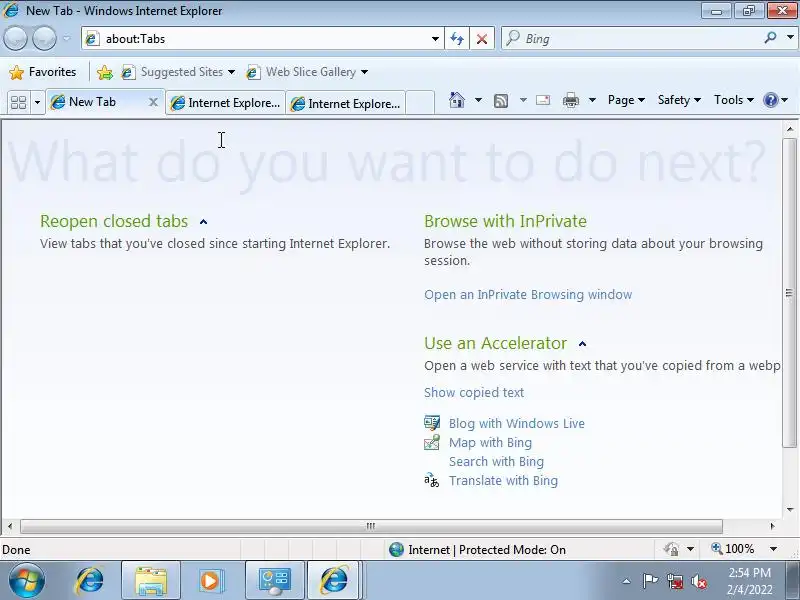The width and height of the screenshot is (800, 600).
Task: Click the vertical scrollbar down arrow
Action: click(790, 509)
